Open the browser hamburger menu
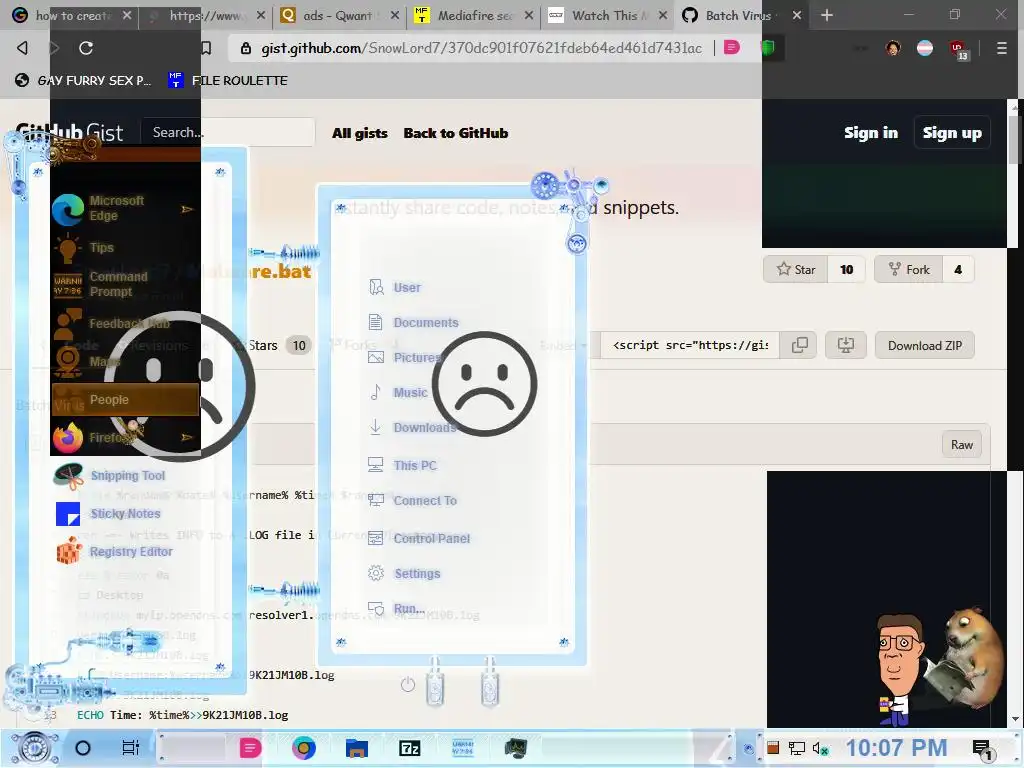Viewport: 1024px width, 768px height. 1001,48
